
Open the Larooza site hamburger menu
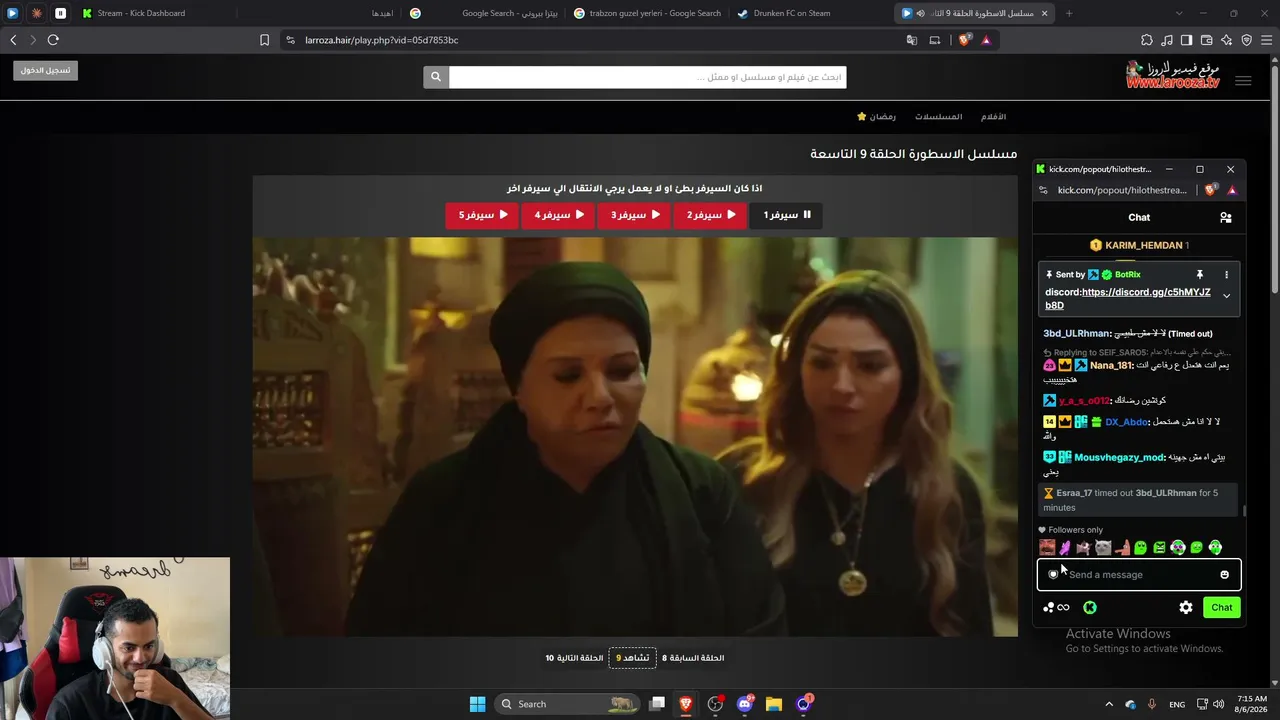pyautogui.click(x=1243, y=81)
